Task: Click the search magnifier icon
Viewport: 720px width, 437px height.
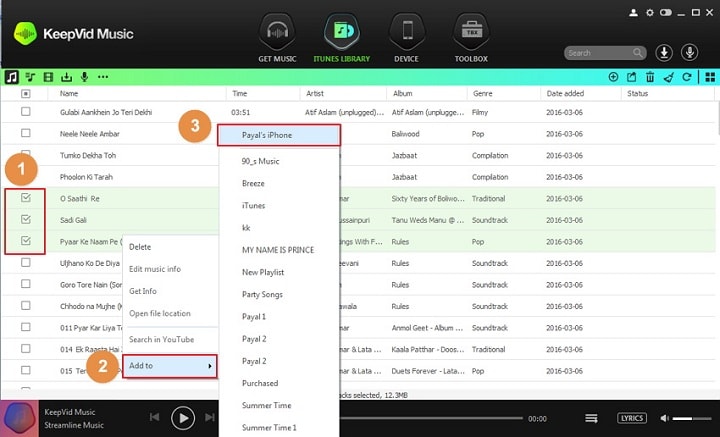Action: (638, 53)
